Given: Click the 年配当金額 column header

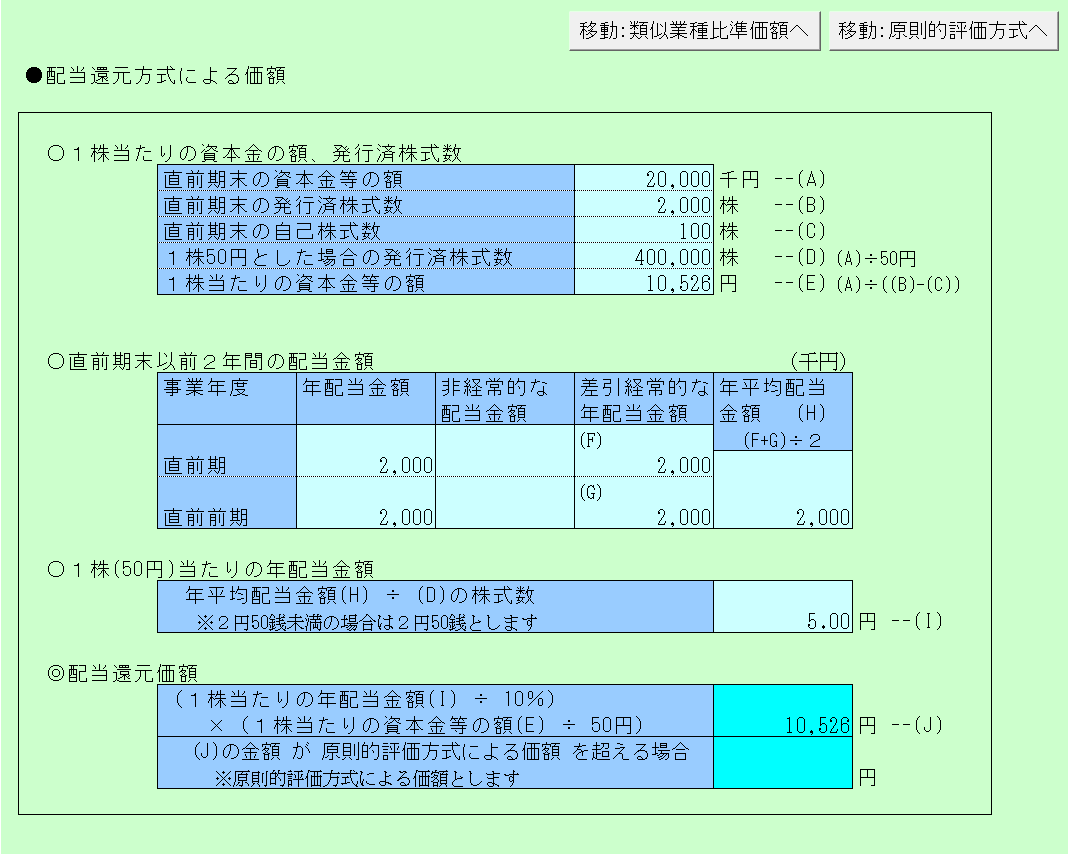Looking at the screenshot, I should point(366,399).
